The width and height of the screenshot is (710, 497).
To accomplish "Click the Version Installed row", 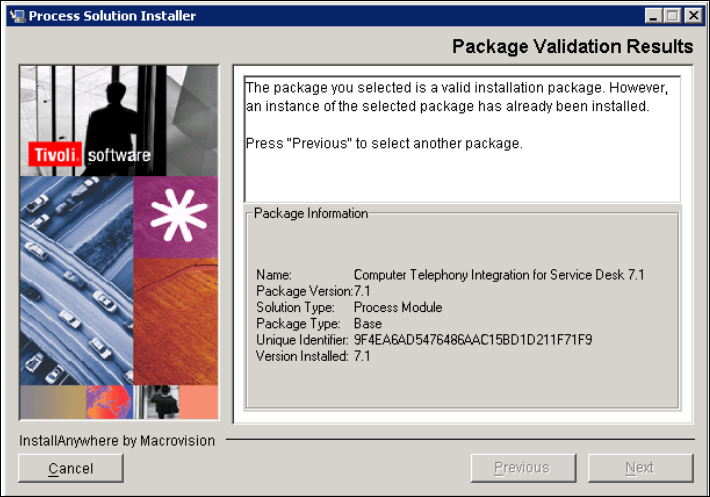I will click(314, 357).
